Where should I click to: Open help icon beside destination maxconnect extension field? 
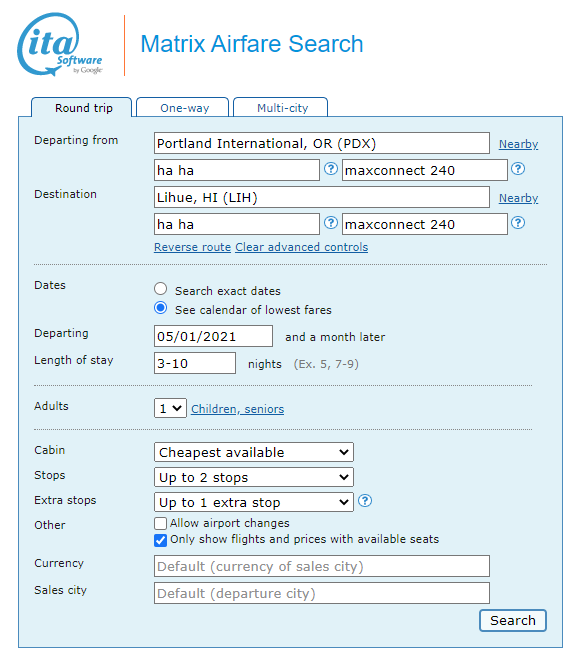coord(518,223)
